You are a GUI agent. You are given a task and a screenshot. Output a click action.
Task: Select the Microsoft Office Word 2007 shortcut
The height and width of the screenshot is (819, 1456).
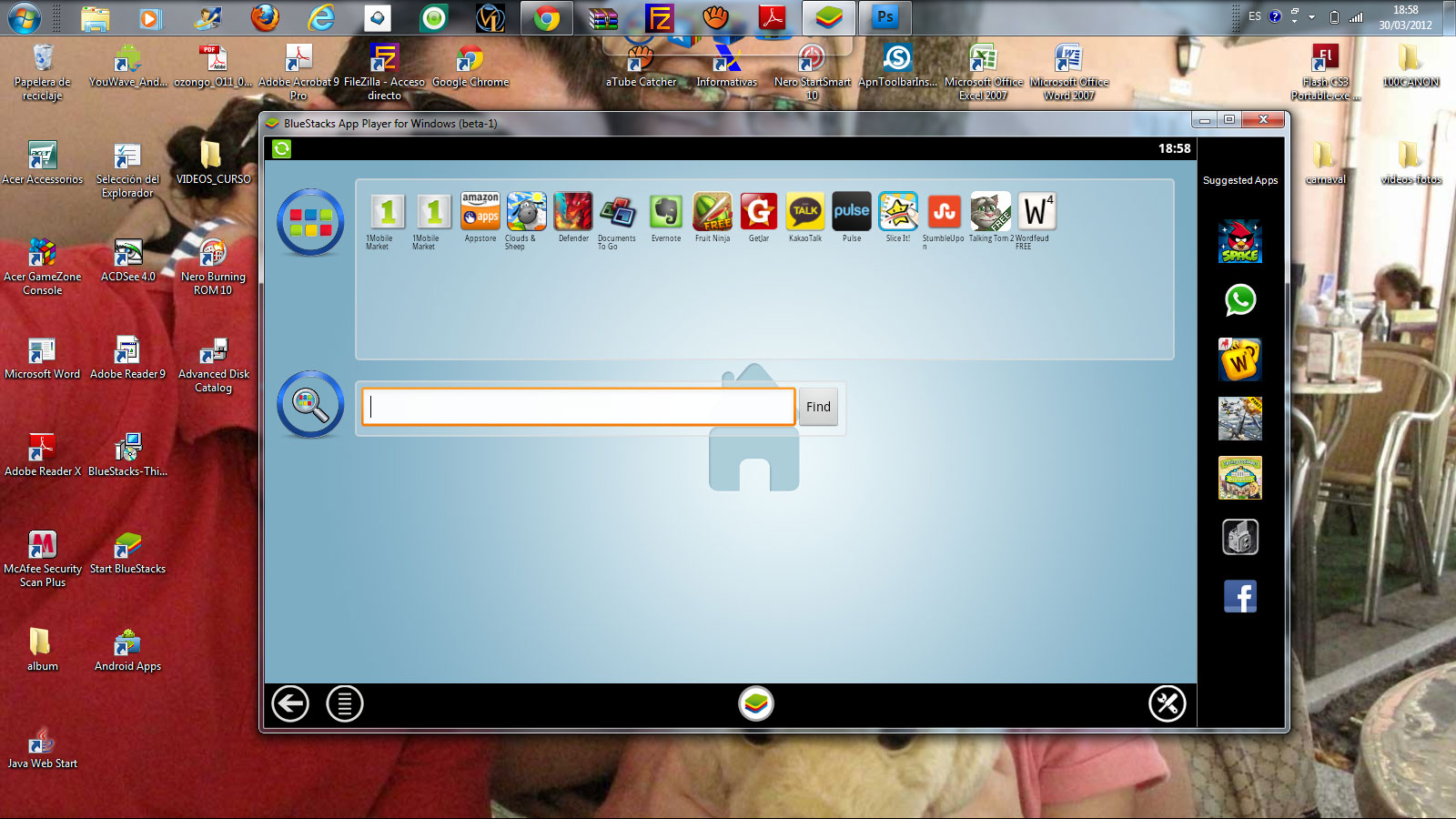[x=1069, y=73]
